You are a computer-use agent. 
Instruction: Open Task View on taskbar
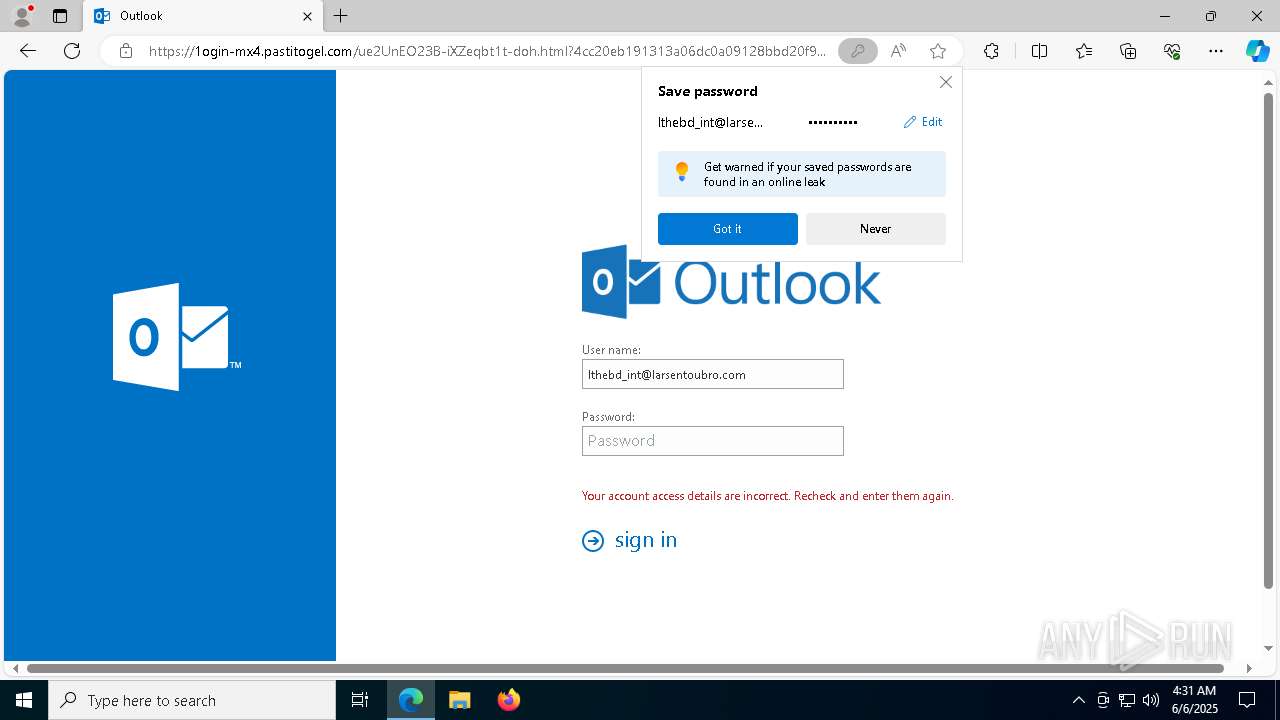(360, 700)
